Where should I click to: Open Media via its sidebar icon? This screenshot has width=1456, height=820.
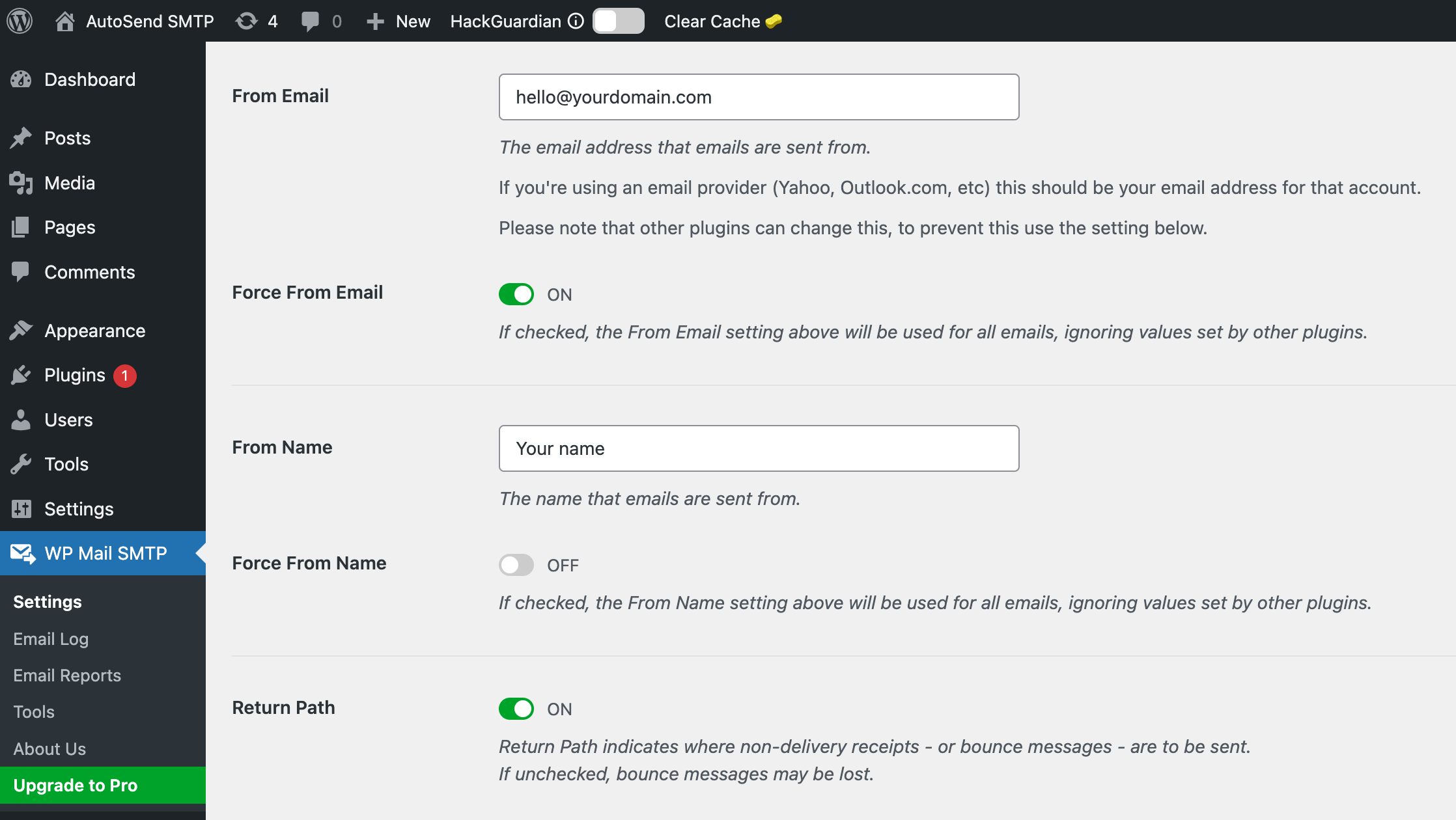[21, 183]
